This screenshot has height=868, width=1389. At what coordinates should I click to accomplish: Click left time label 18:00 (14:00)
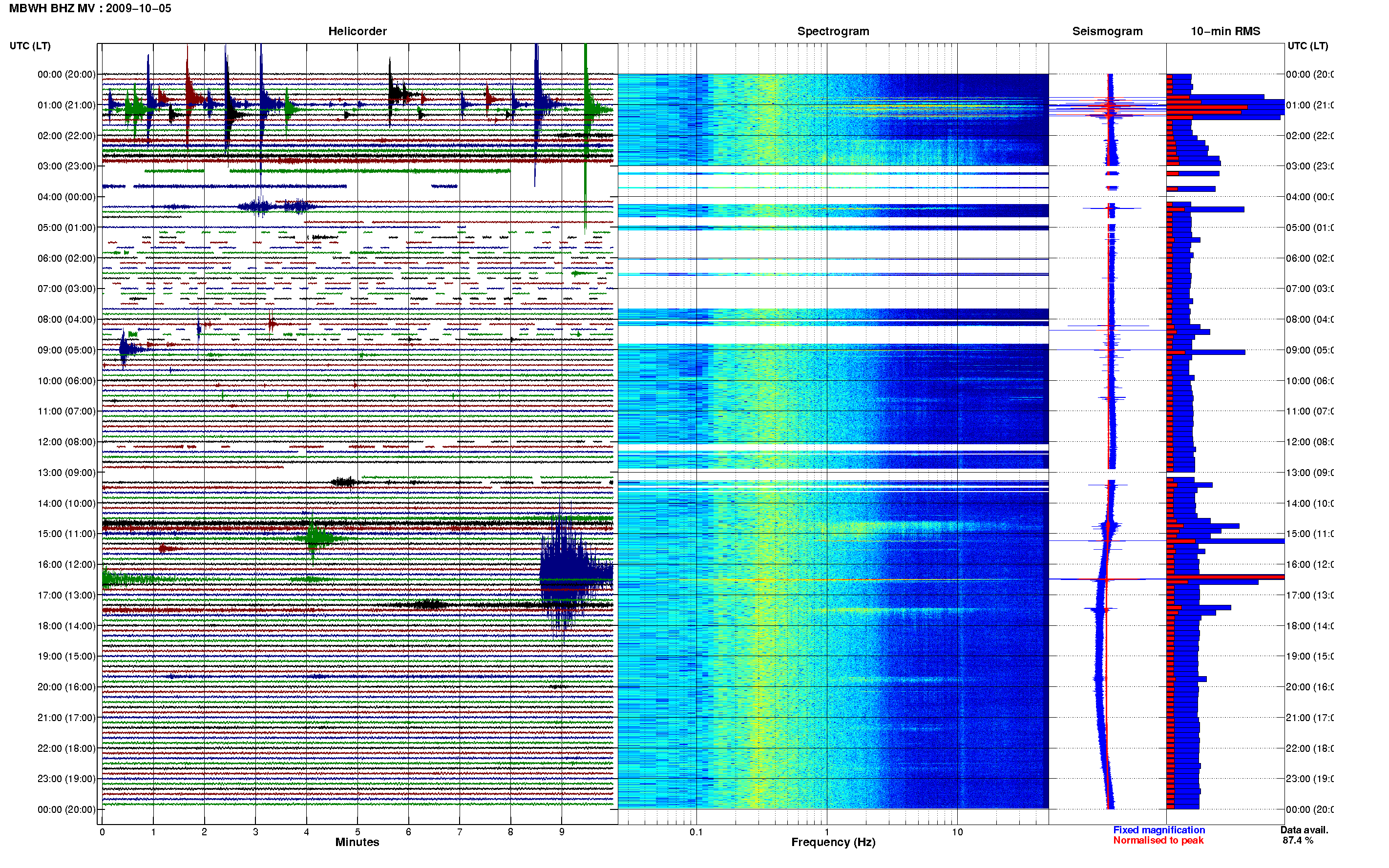coord(66,626)
